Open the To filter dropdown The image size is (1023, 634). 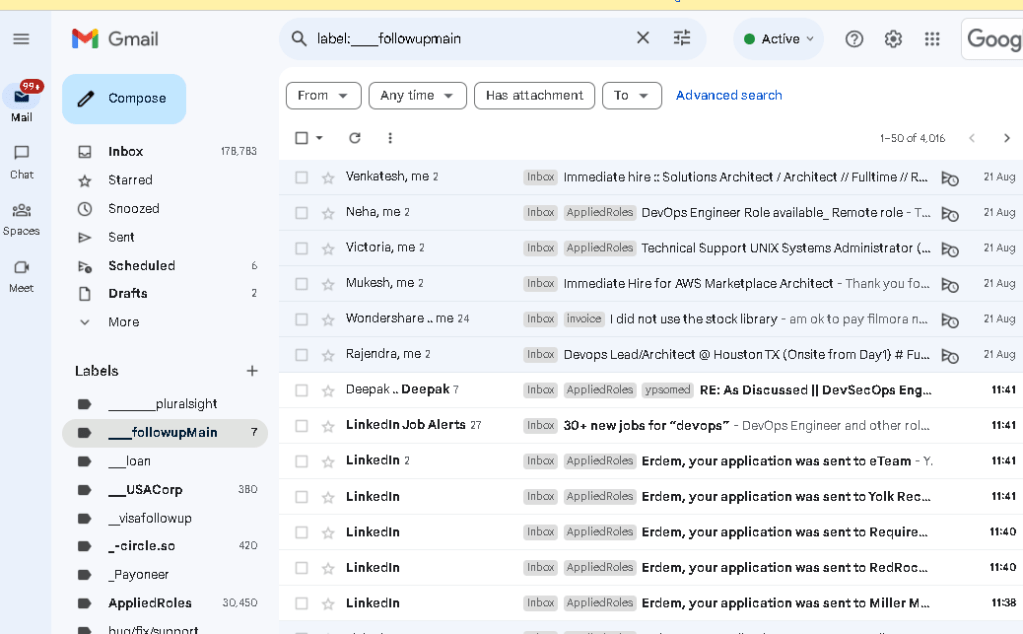[632, 96]
